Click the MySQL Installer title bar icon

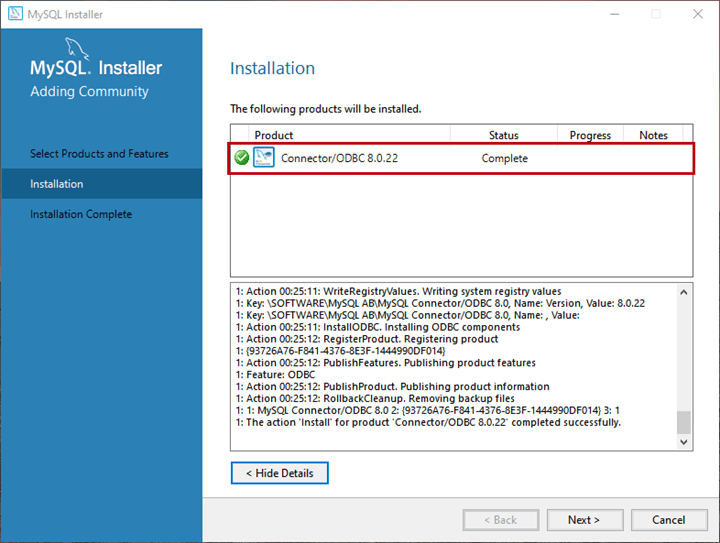15,13
